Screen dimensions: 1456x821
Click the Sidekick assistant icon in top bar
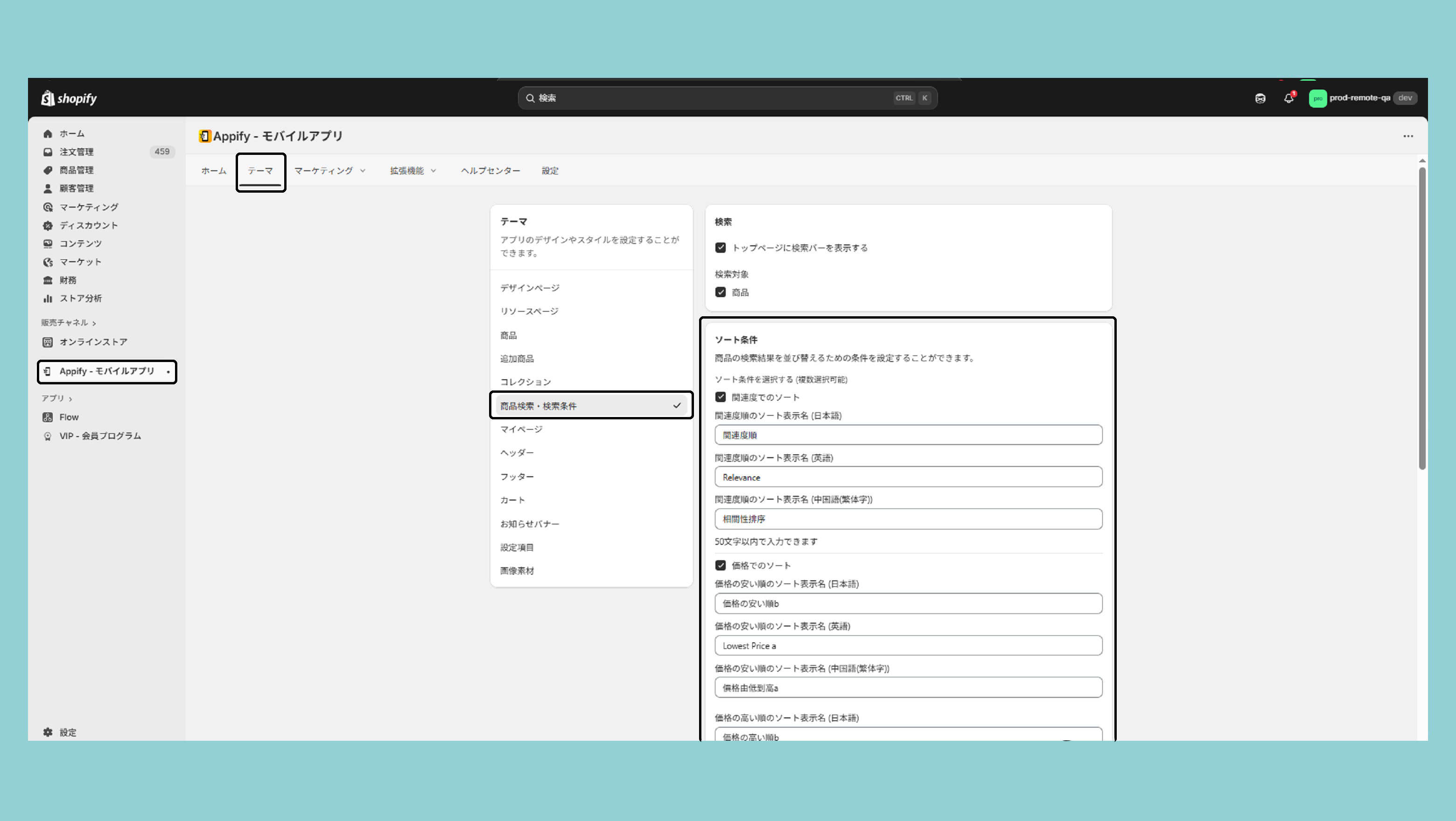point(1260,98)
